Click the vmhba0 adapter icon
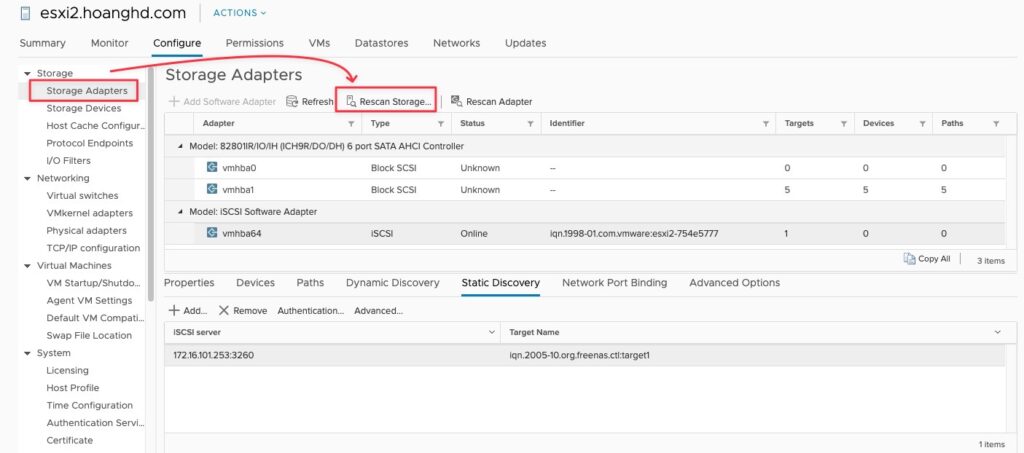This screenshot has height=453, width=1024. [x=212, y=167]
